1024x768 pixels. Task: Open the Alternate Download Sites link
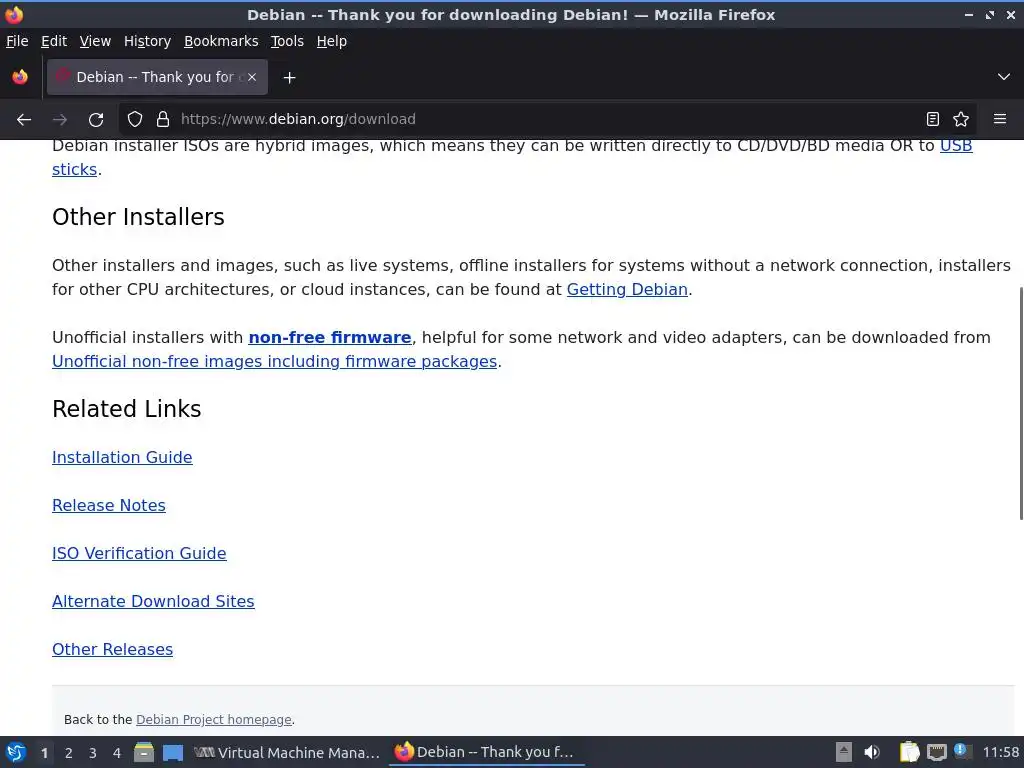[153, 601]
